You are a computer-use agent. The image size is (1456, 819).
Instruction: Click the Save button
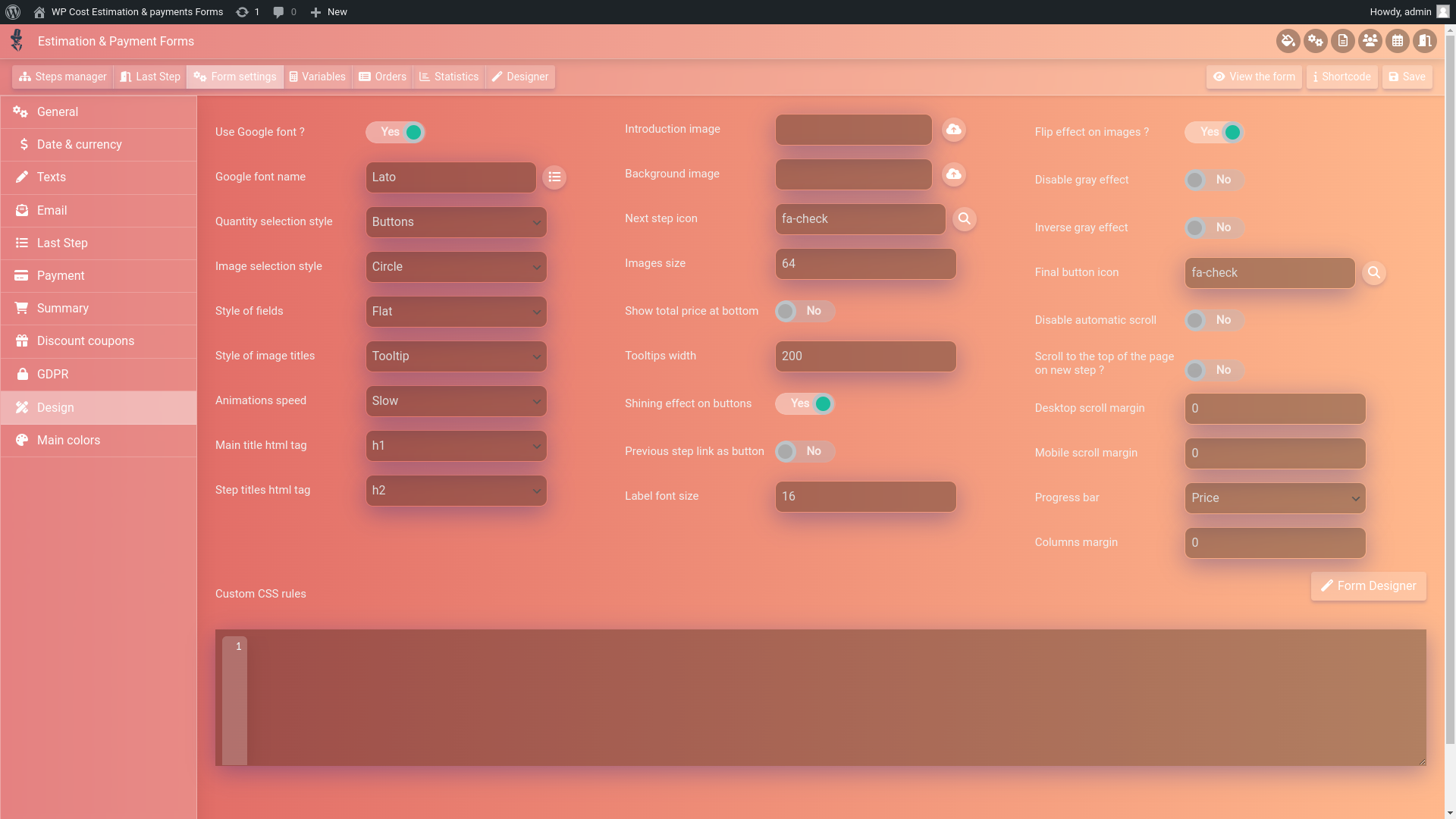point(1407,77)
